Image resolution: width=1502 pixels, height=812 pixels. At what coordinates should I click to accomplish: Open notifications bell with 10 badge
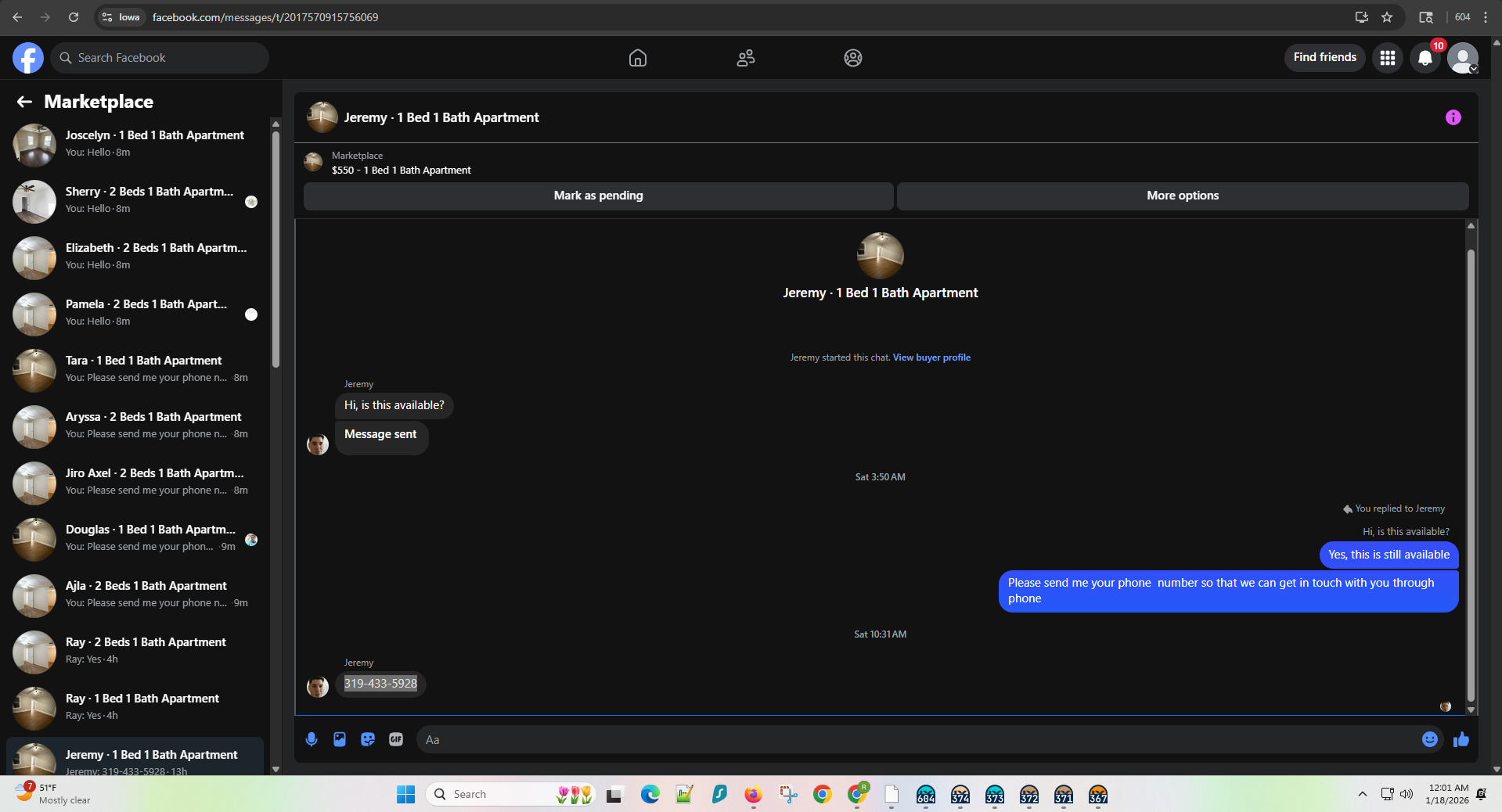(x=1425, y=58)
